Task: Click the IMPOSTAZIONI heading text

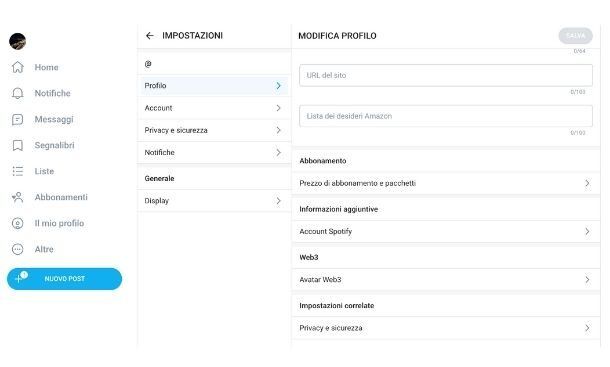Action: (x=193, y=36)
